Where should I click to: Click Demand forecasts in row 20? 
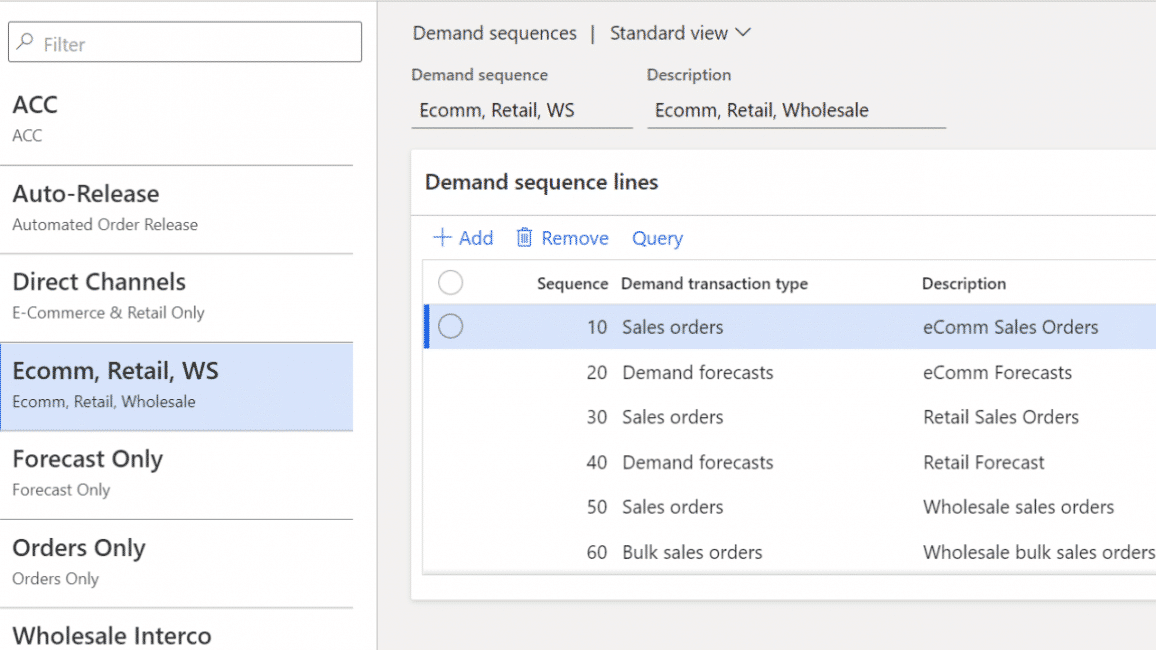[697, 373]
